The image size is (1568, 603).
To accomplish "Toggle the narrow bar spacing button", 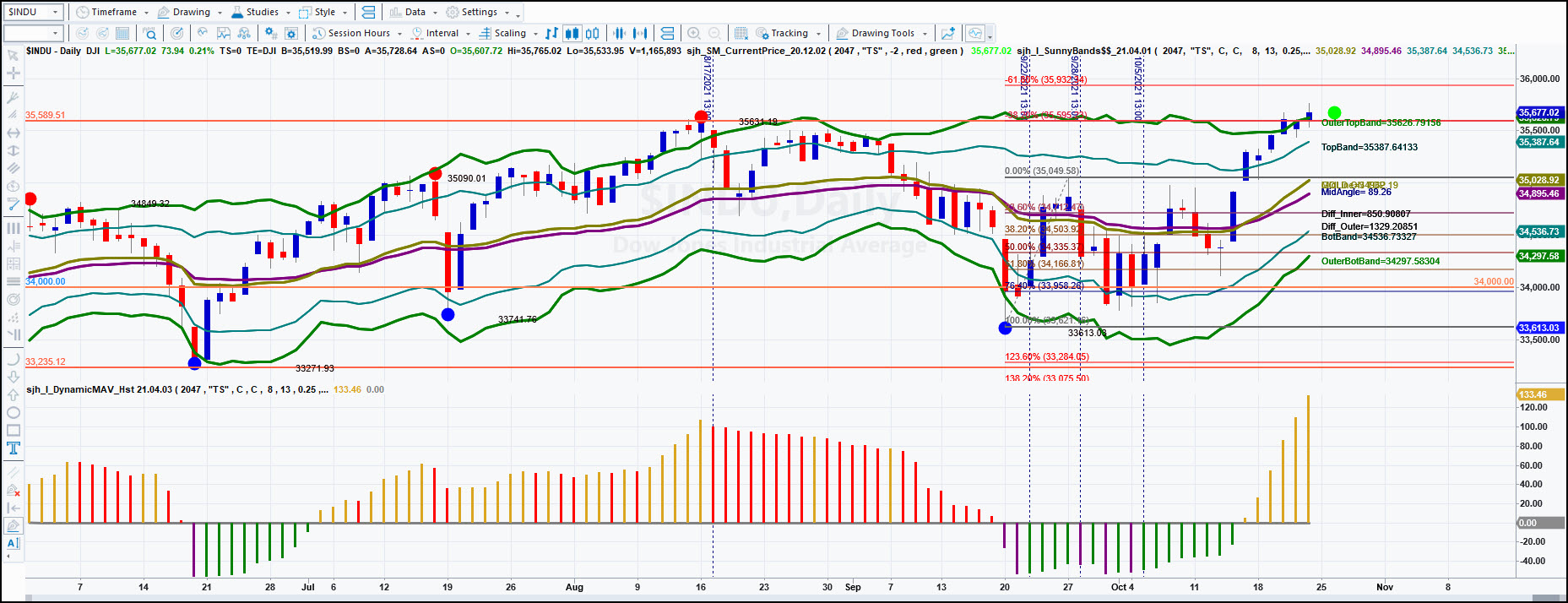I will (620, 33).
